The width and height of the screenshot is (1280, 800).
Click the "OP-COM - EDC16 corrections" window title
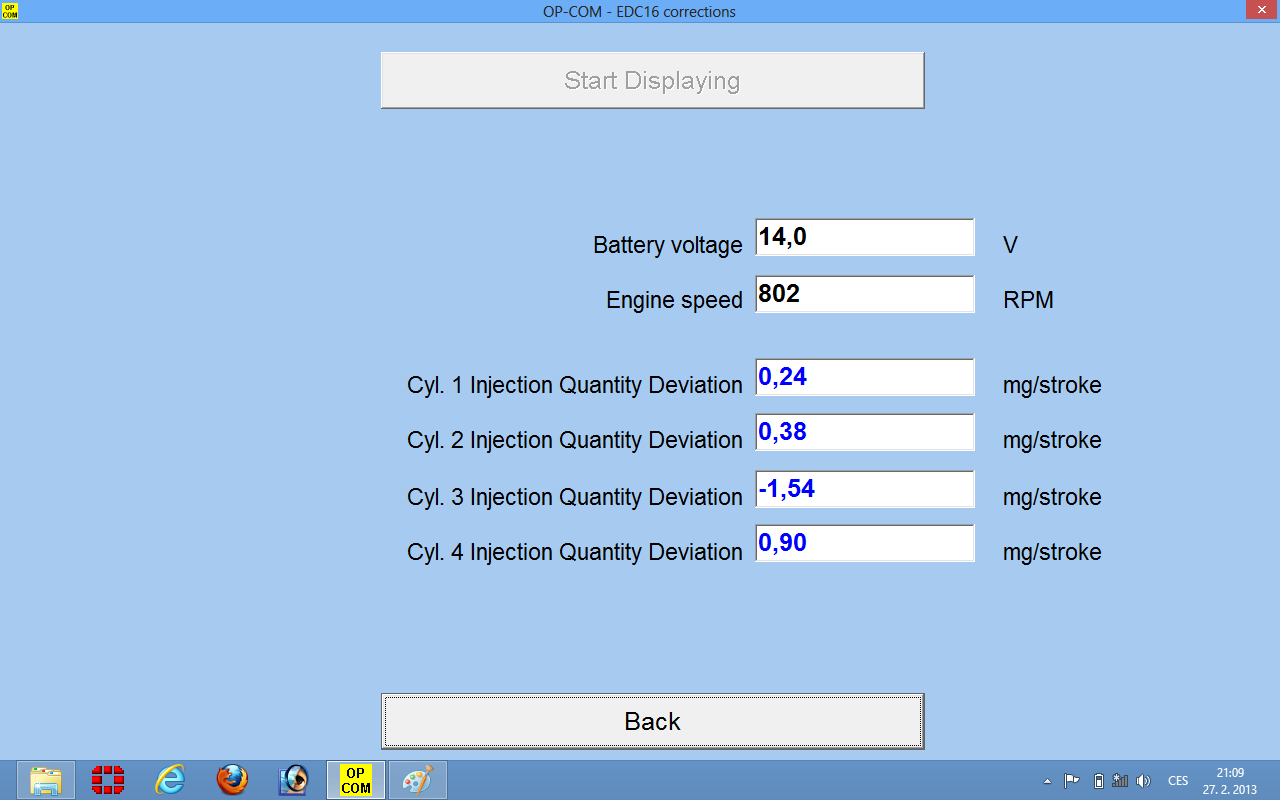coord(639,12)
